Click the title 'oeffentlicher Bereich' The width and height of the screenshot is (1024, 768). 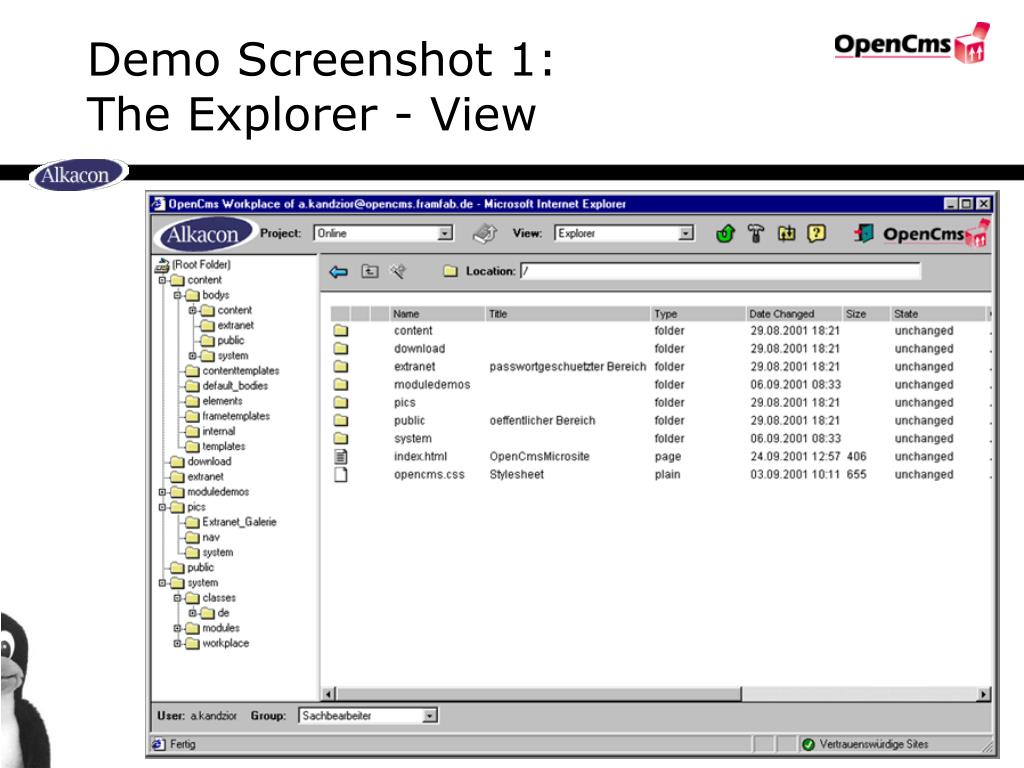pos(542,421)
